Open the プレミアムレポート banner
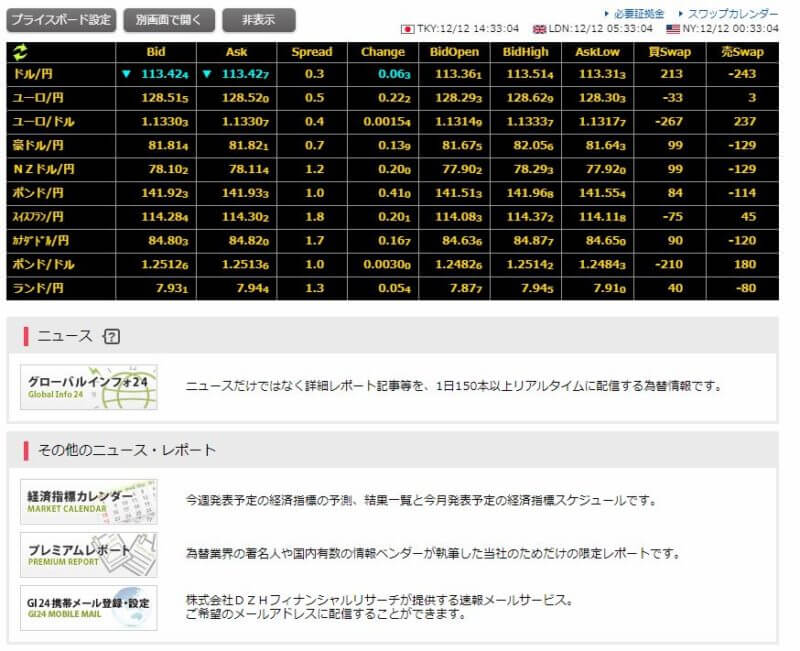 [x=89, y=555]
